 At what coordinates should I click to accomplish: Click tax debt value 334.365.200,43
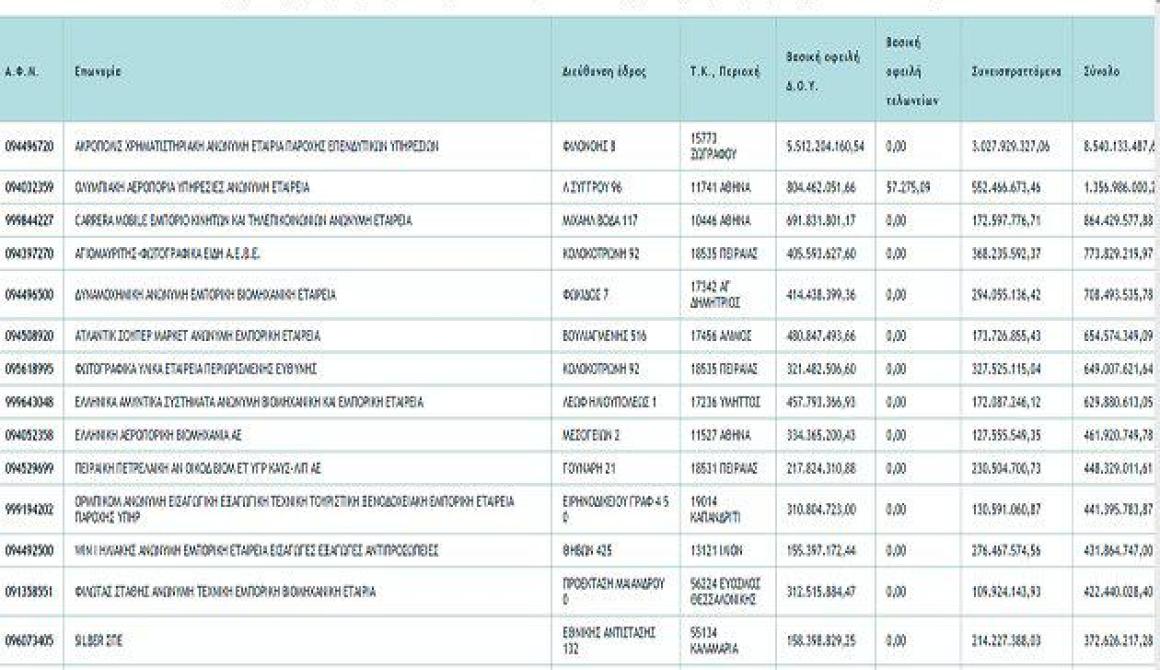pyautogui.click(x=821, y=436)
